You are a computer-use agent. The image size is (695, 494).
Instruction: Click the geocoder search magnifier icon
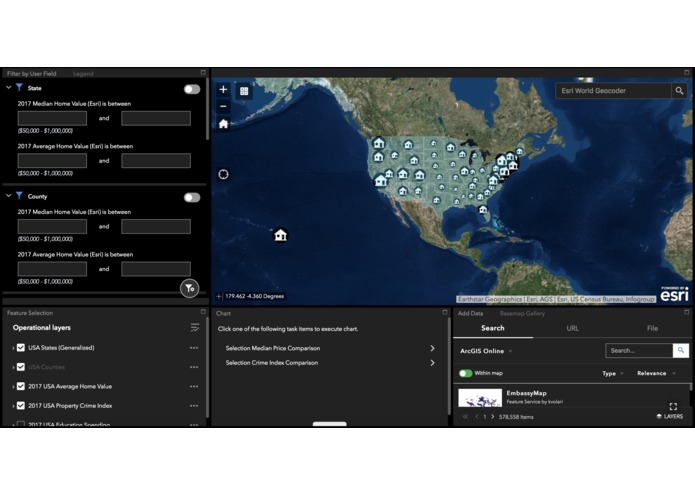pos(679,91)
